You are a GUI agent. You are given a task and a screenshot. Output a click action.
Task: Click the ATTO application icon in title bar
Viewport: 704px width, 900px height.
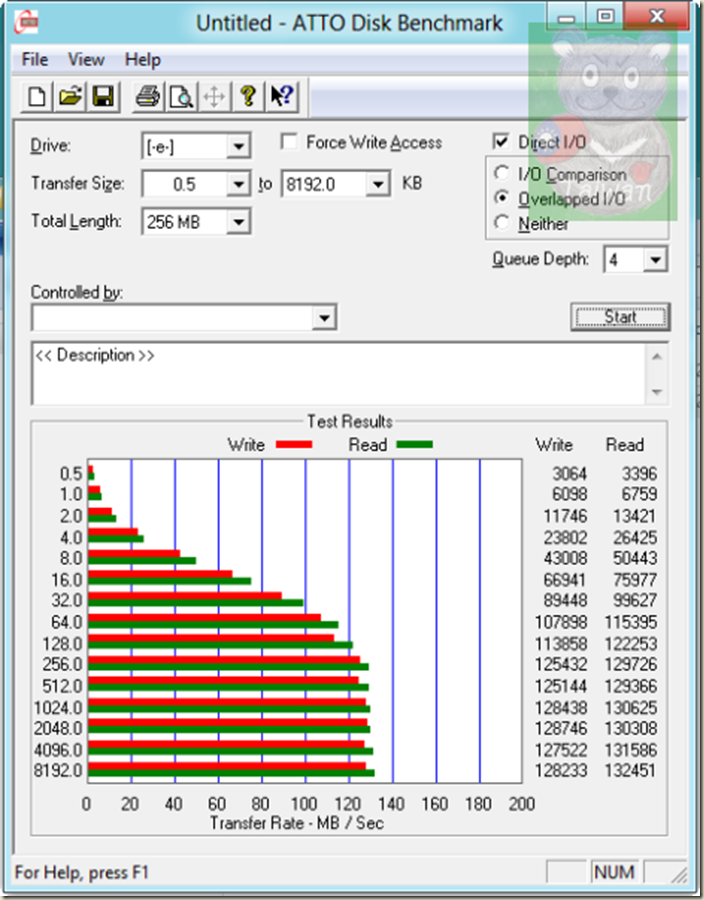point(26,22)
